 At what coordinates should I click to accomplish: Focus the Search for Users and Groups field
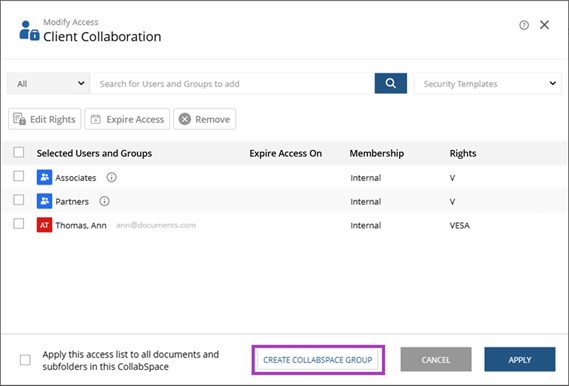232,83
